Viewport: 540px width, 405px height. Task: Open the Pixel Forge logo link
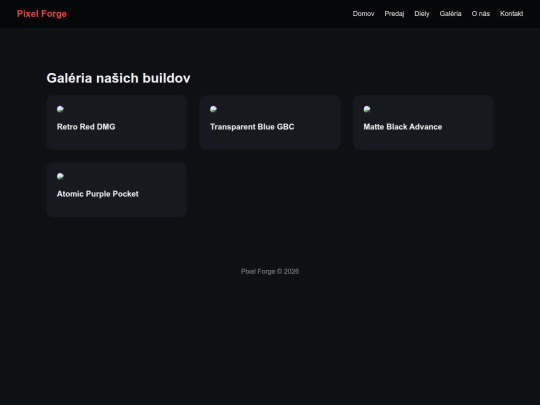(x=42, y=14)
